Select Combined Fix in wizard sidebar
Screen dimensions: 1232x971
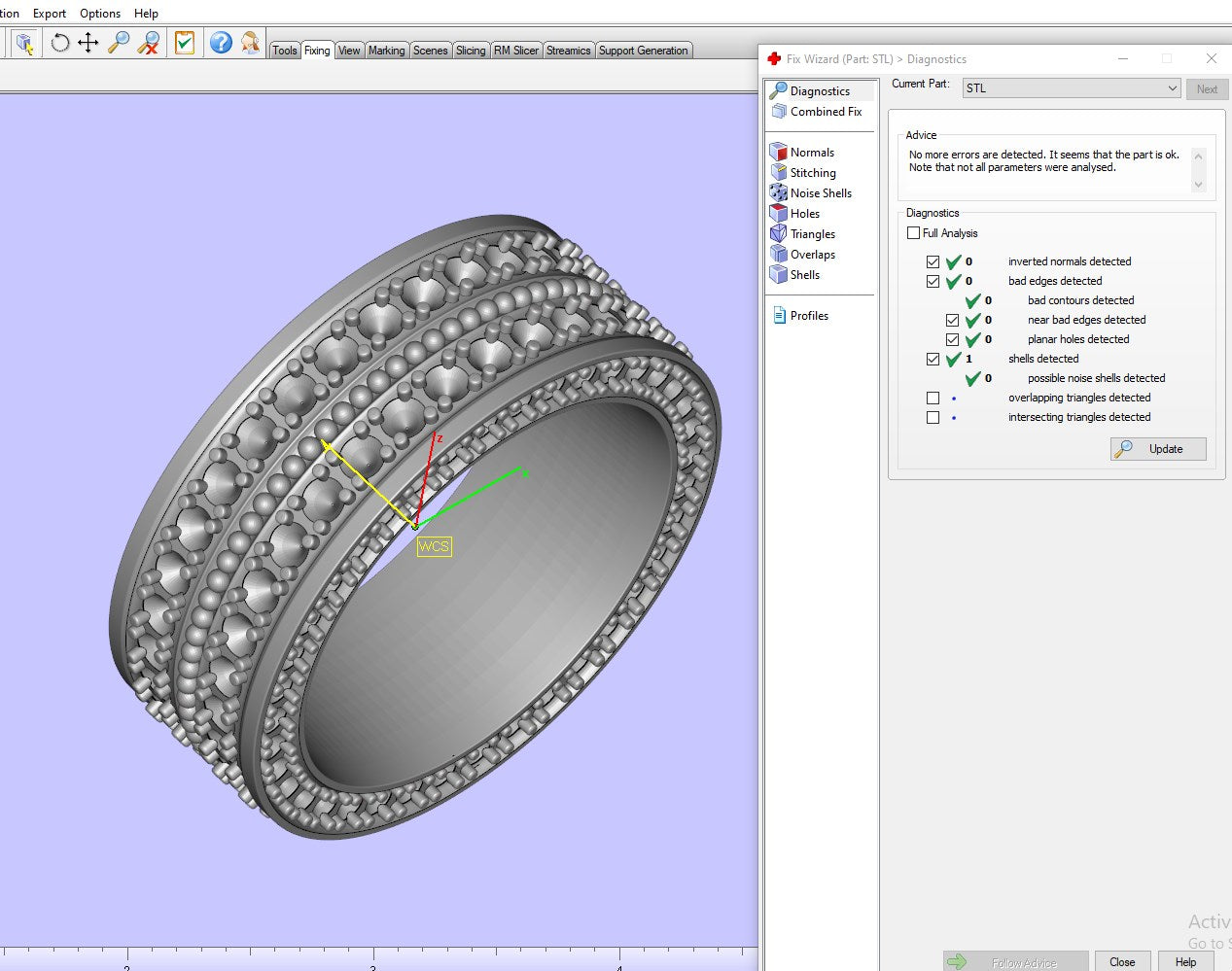click(825, 112)
